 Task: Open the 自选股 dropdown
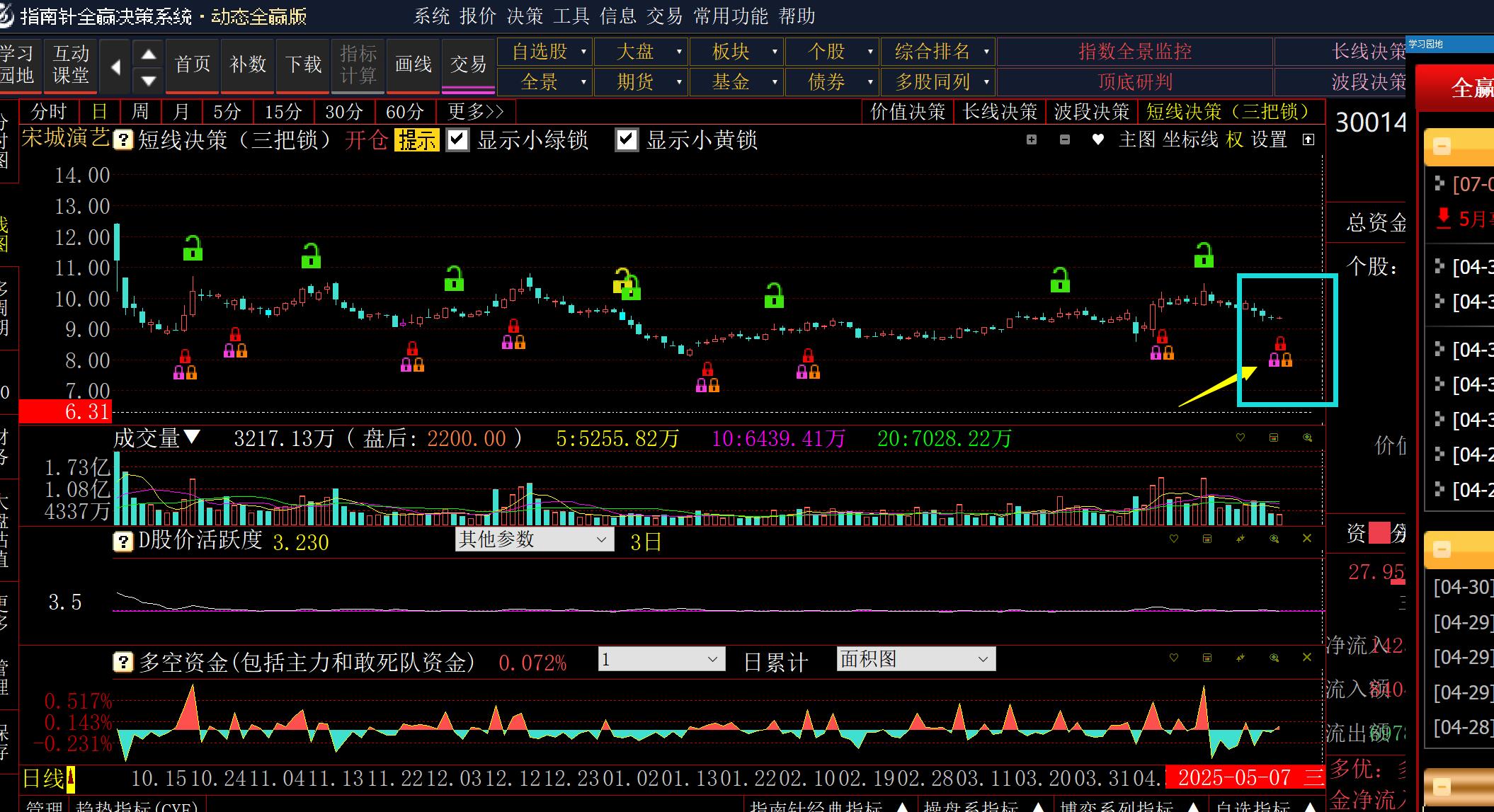point(544,52)
